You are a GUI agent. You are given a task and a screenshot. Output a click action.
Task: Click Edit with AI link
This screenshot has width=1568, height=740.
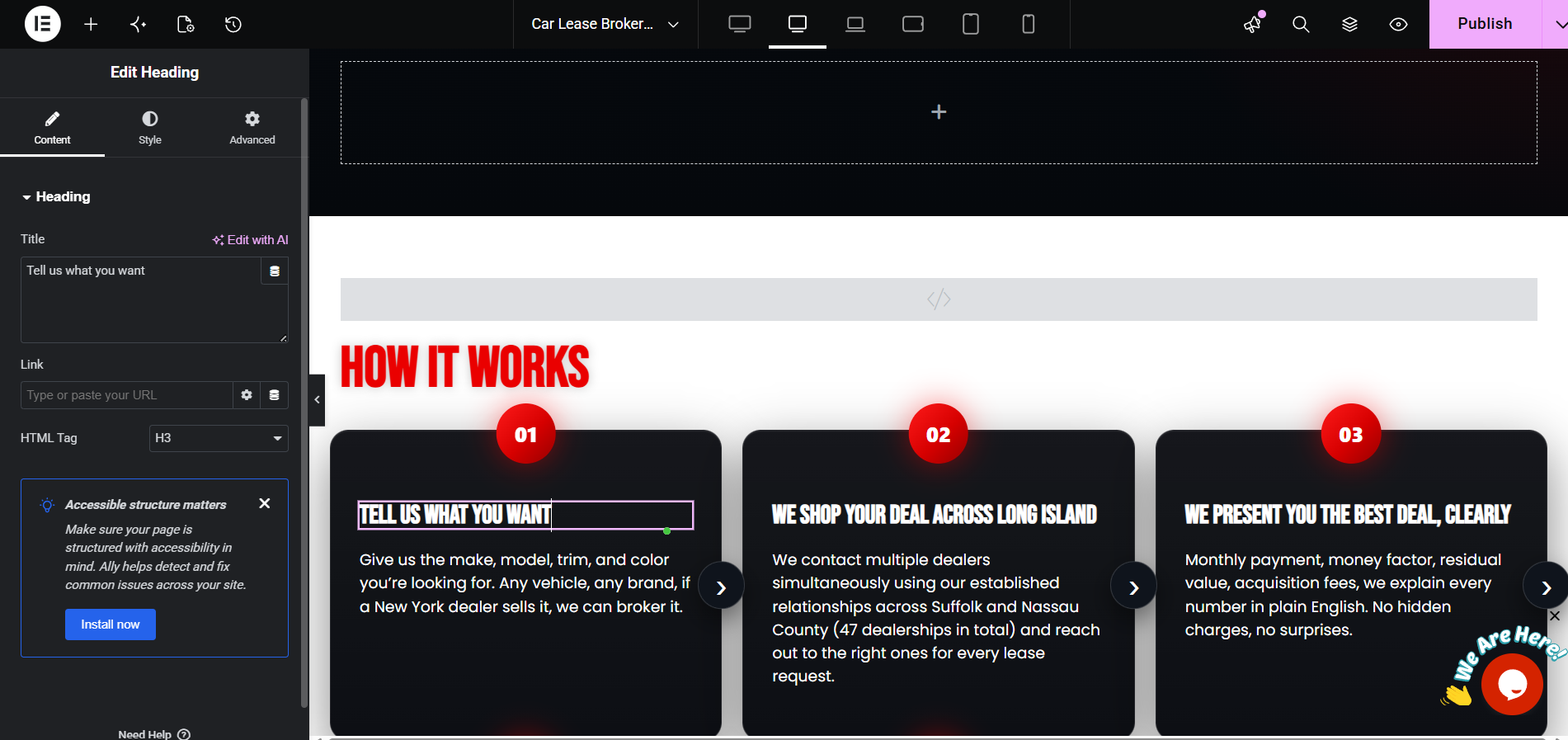250,240
